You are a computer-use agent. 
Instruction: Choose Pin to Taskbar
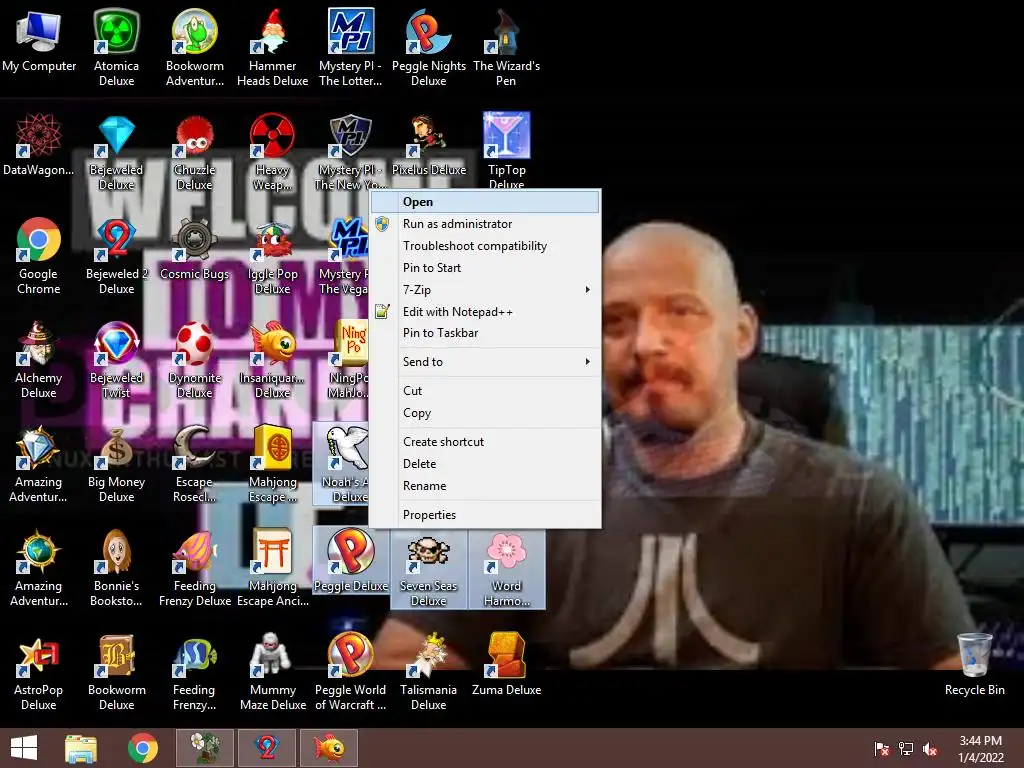[x=485, y=333]
